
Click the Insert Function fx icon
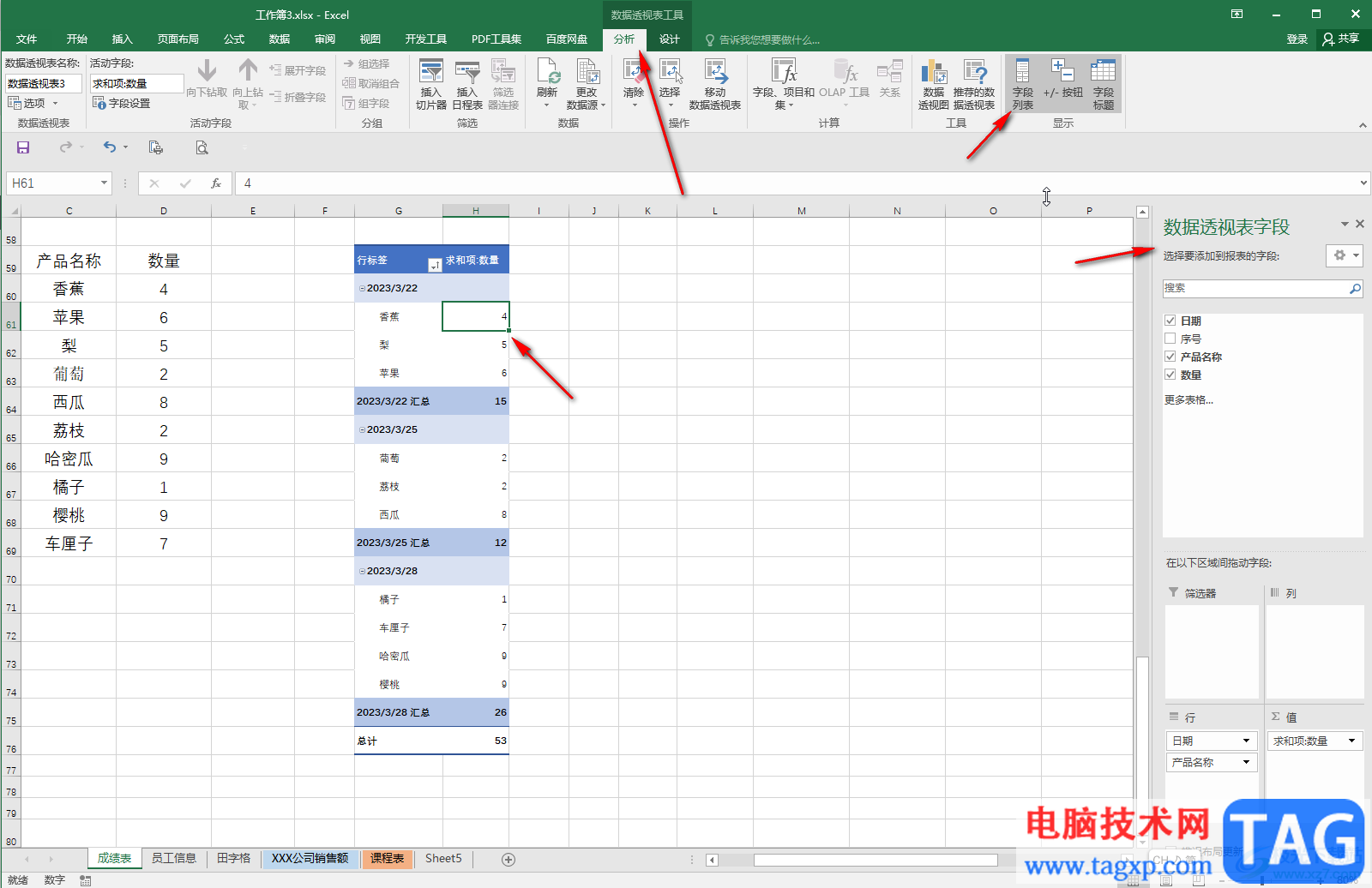216,183
